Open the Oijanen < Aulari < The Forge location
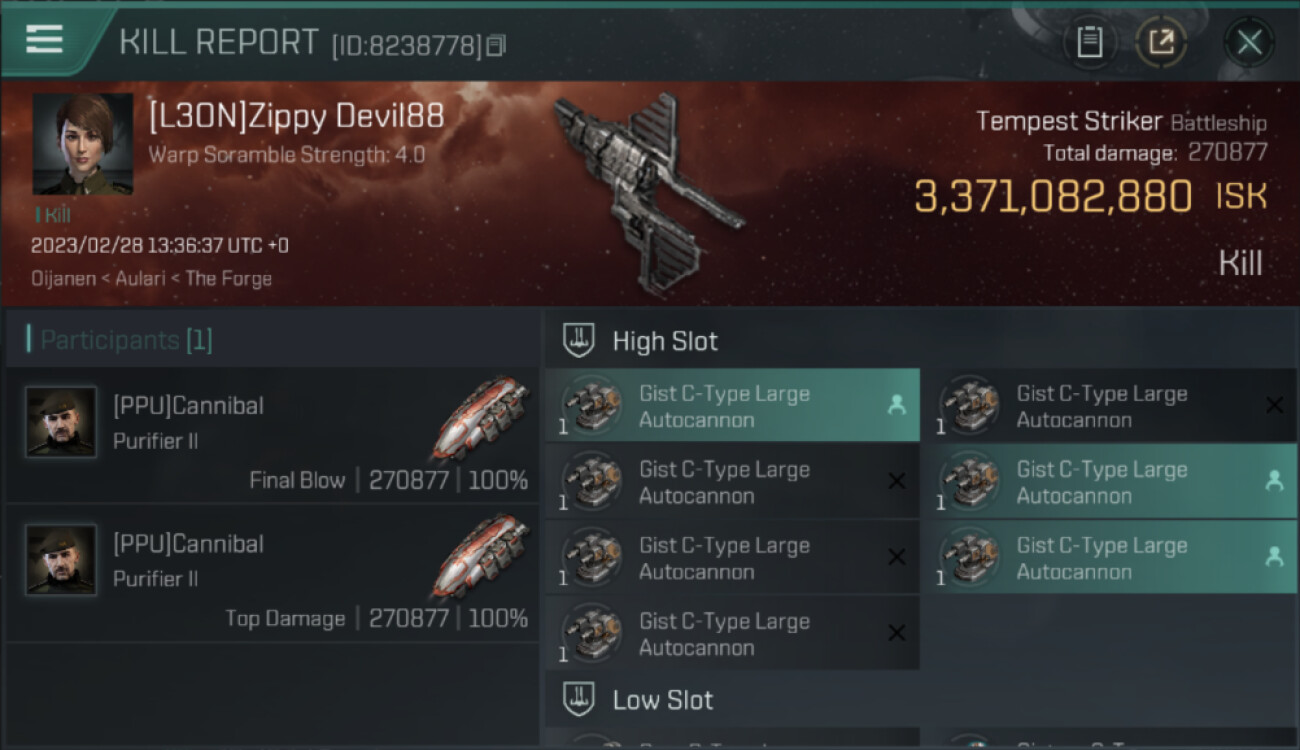 point(151,278)
